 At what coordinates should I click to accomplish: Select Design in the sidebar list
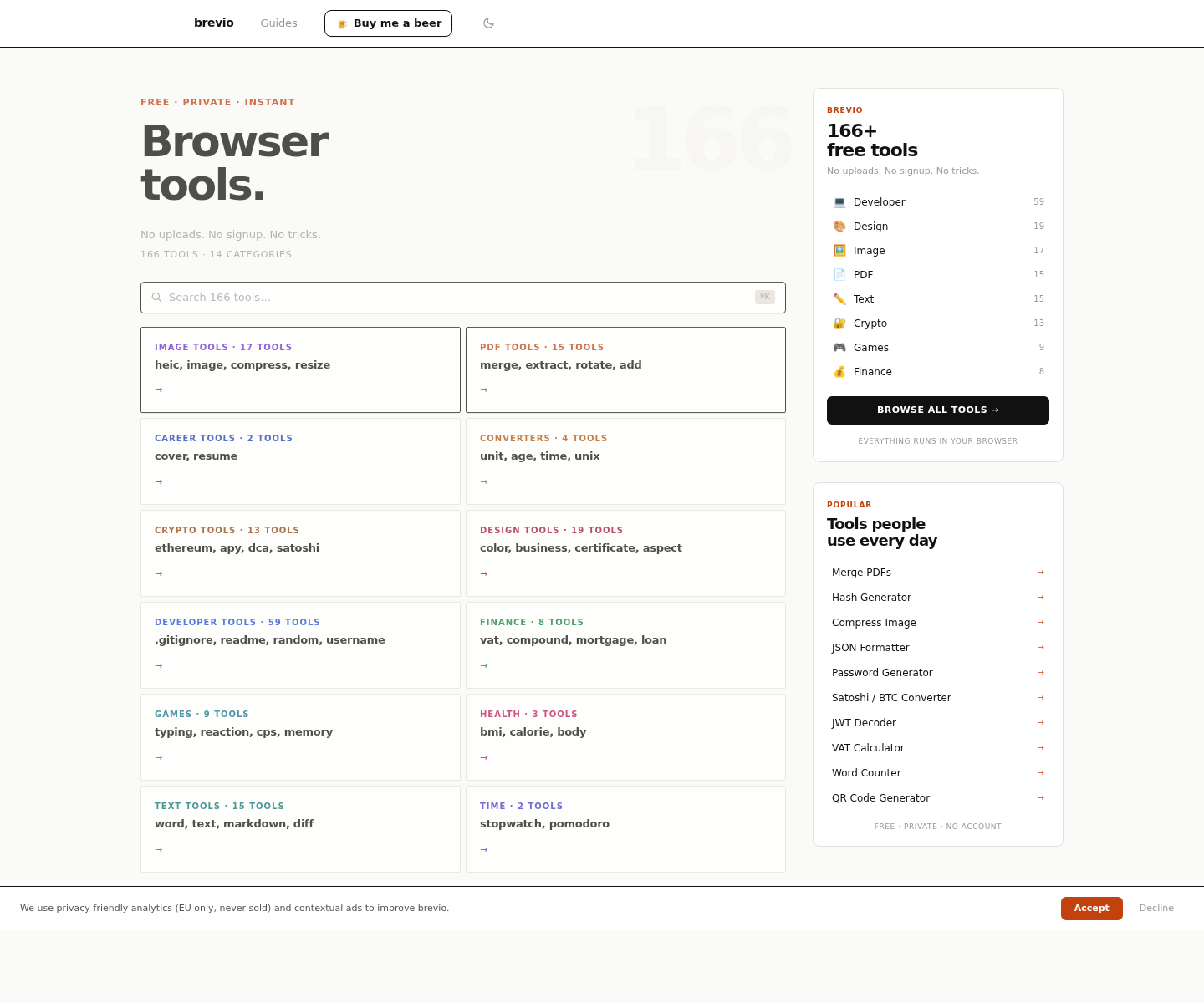tap(938, 227)
